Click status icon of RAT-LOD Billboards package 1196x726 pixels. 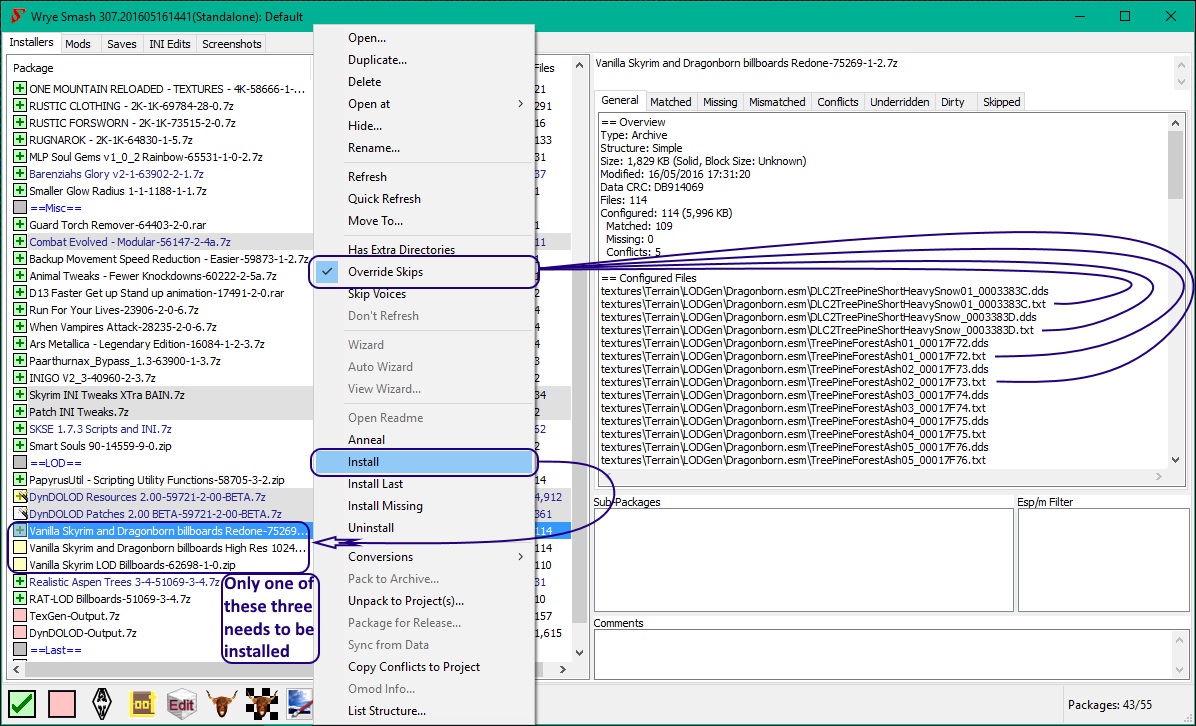pyautogui.click(x=20, y=599)
